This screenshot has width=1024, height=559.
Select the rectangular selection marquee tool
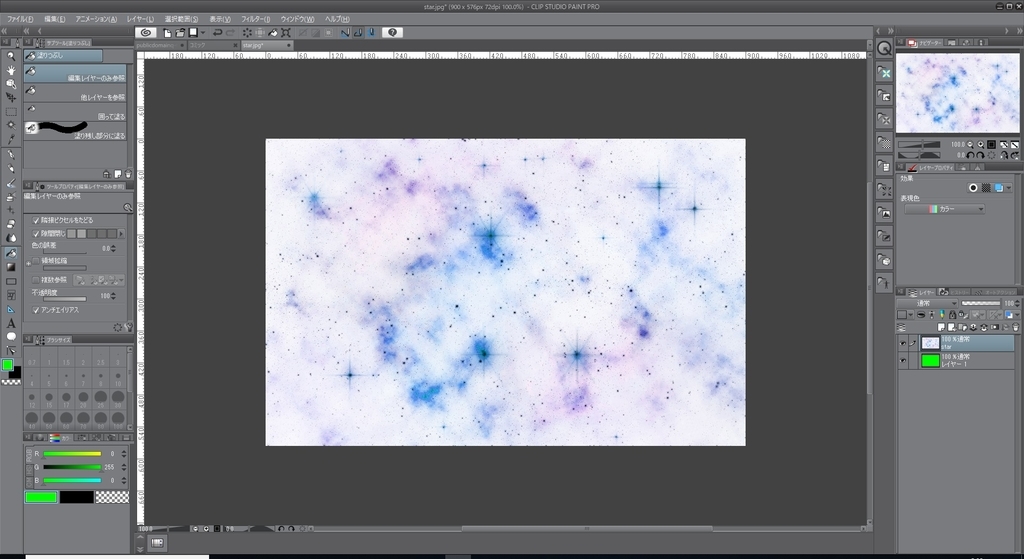(x=11, y=111)
